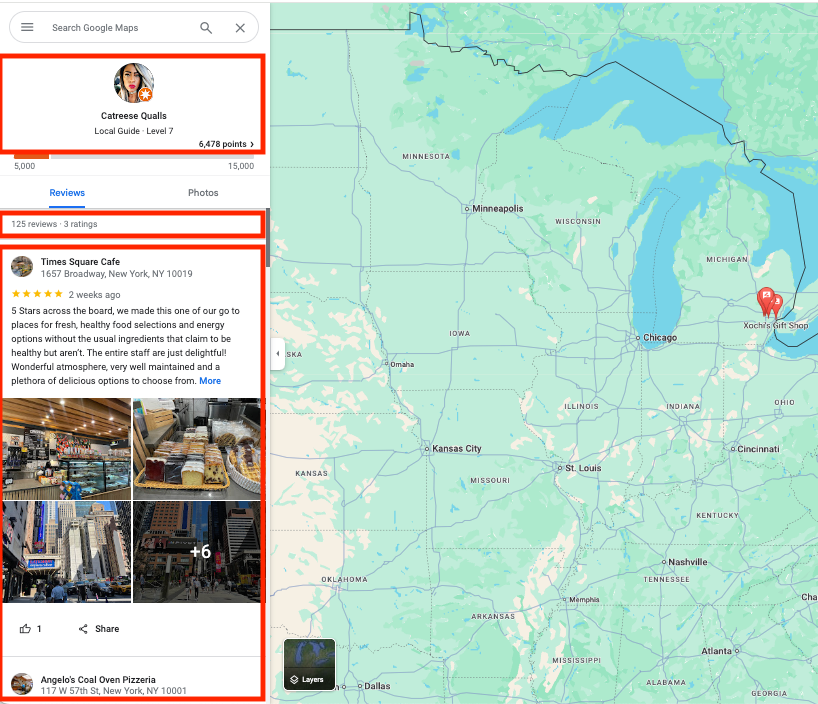Click the St. Louis map label
The image size is (818, 704).
[x=583, y=468]
